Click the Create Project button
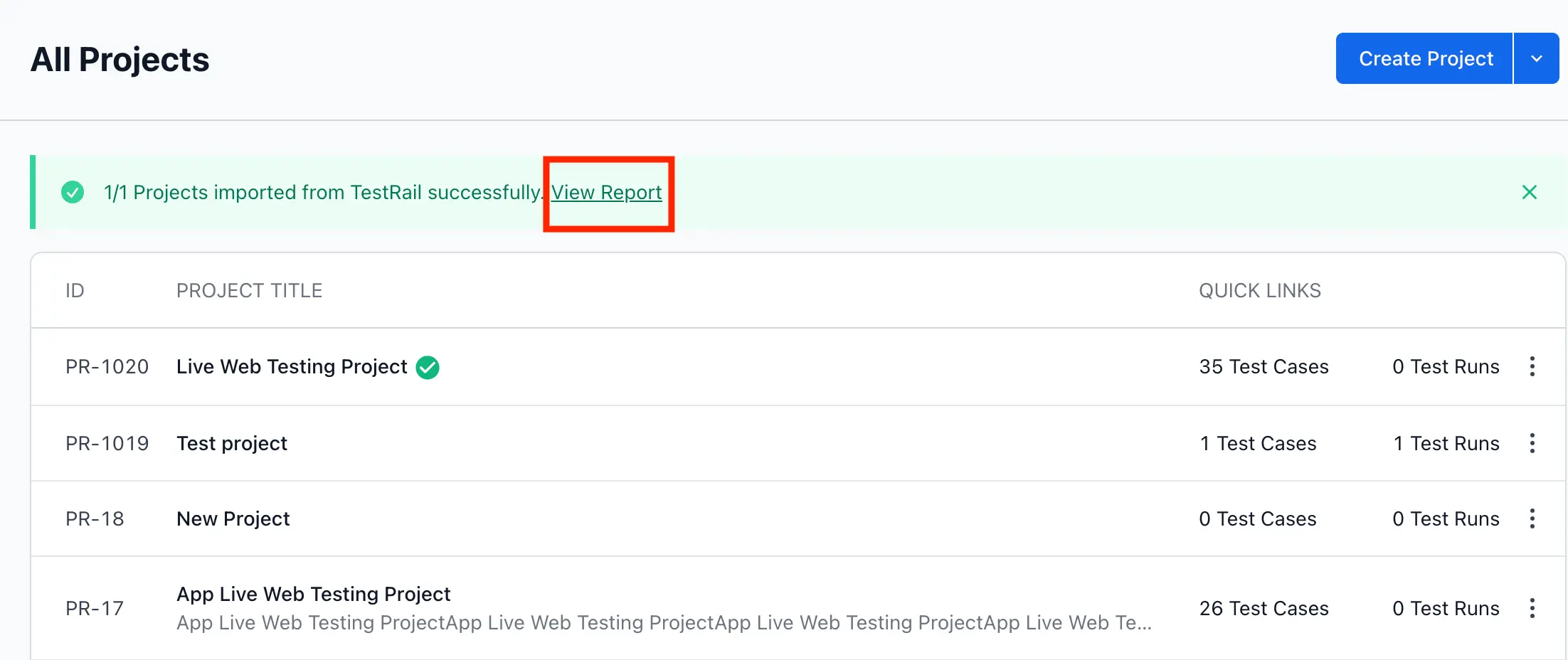1568x660 pixels. tap(1425, 58)
